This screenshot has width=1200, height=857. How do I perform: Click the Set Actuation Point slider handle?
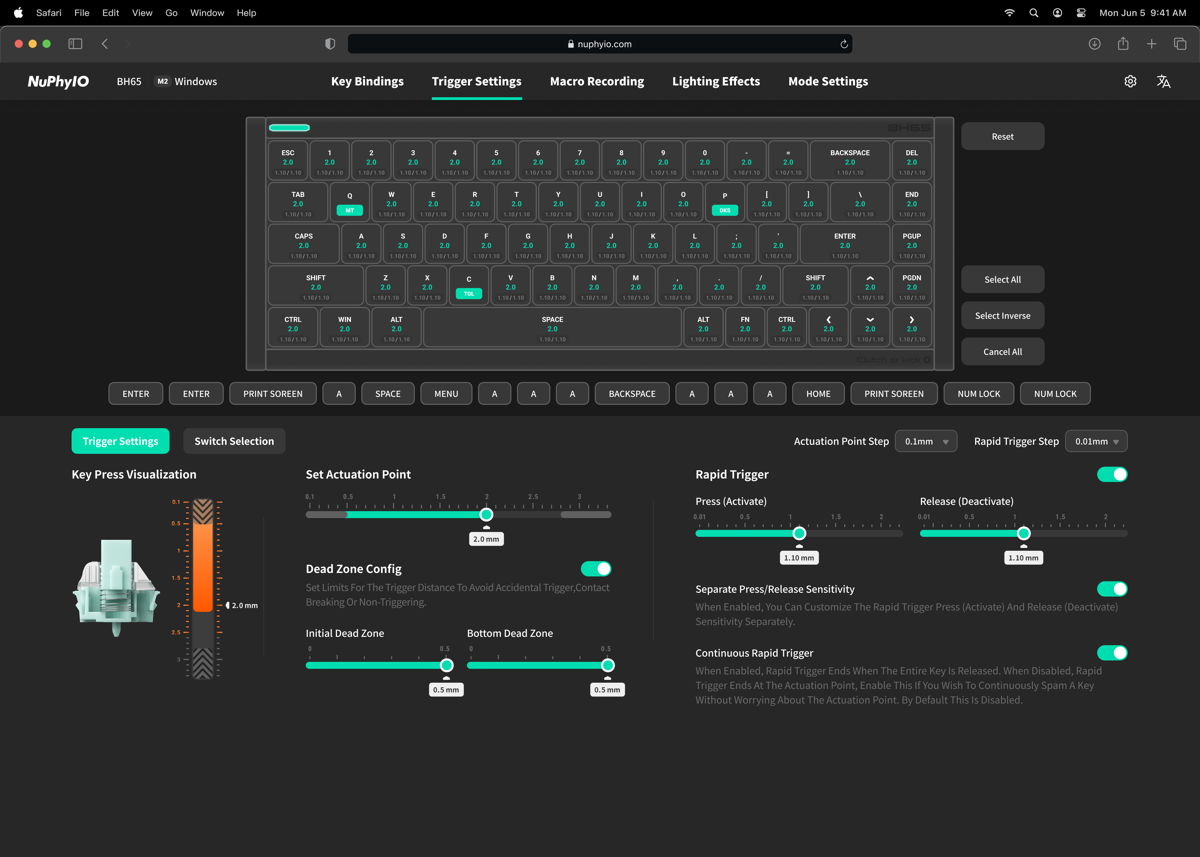(486, 514)
